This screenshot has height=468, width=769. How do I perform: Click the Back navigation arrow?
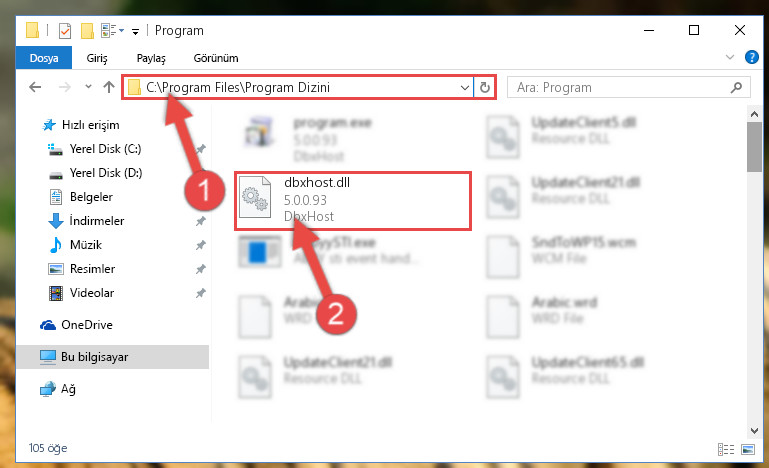pos(35,87)
